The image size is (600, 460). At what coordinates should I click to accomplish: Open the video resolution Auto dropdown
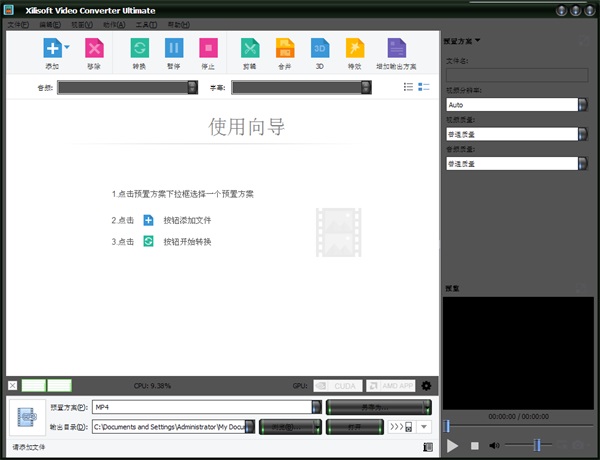pos(582,104)
